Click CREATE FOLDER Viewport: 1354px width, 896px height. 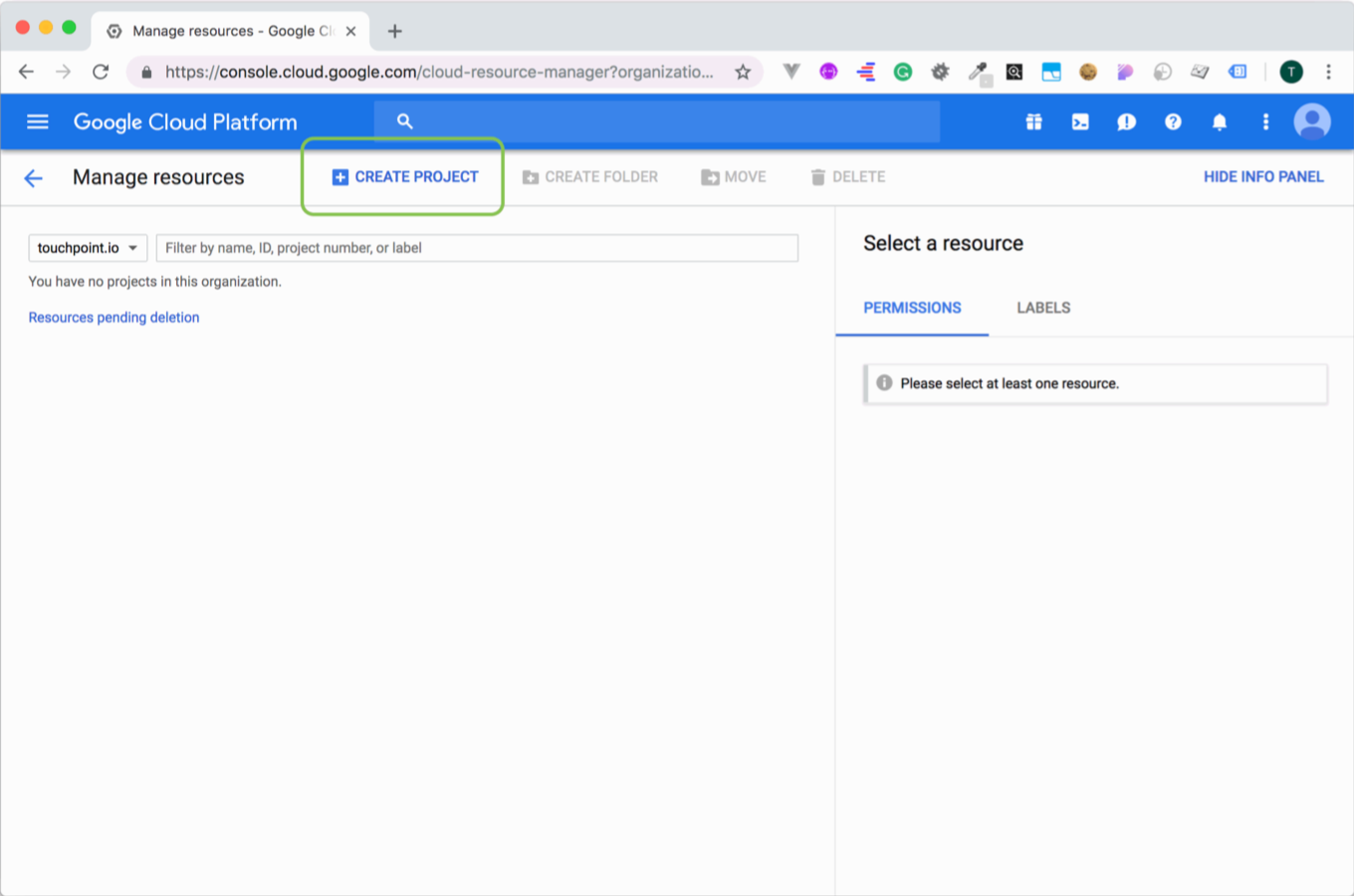[x=590, y=177]
